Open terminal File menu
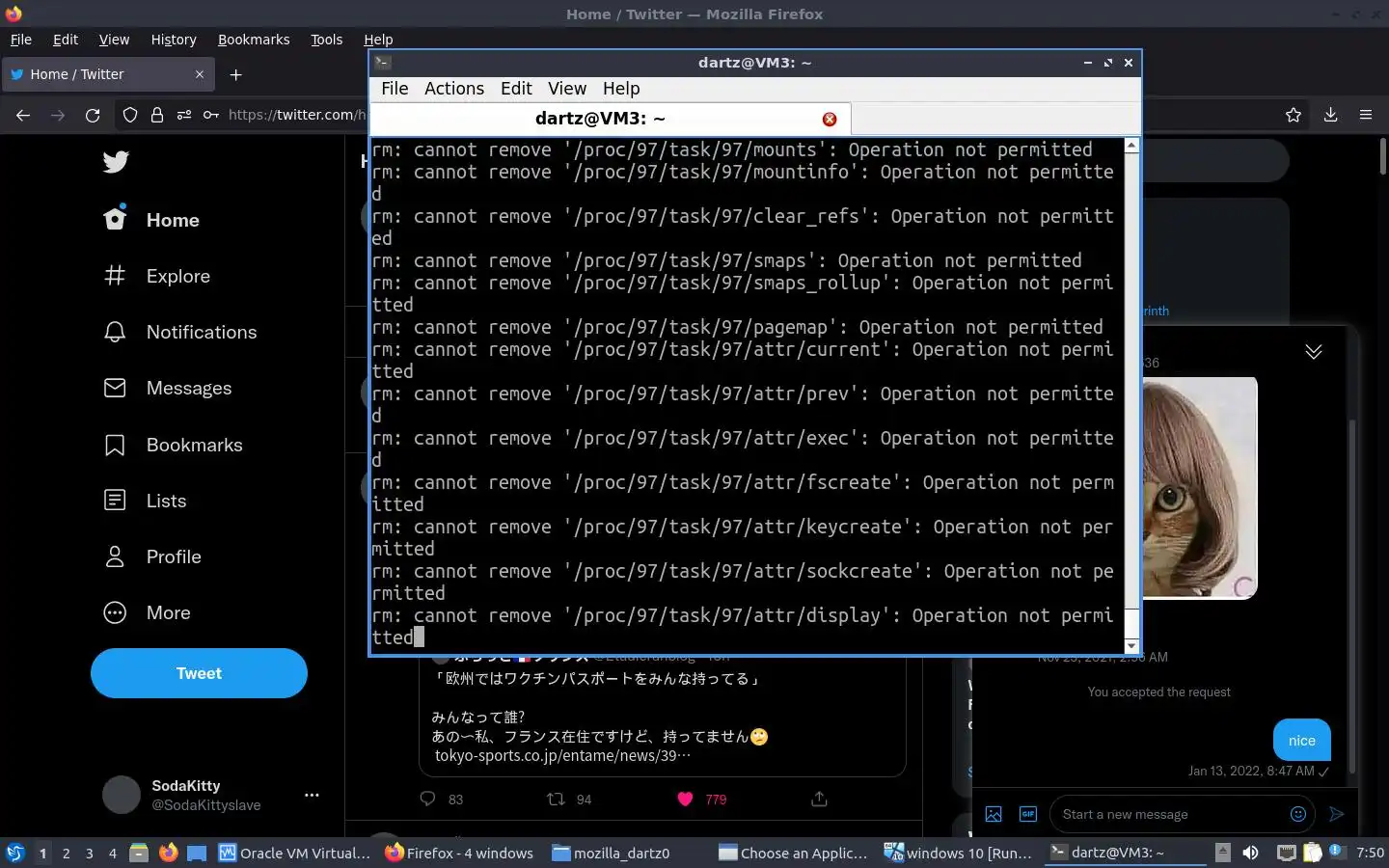The image size is (1389, 868). coord(395,89)
